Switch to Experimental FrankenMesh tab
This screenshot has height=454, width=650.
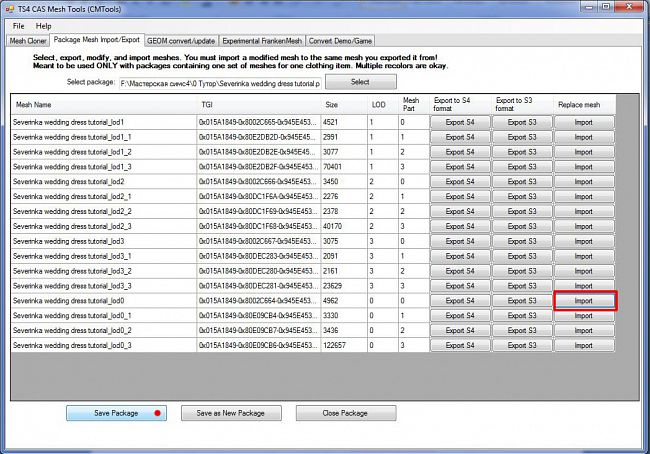[x=262, y=41]
